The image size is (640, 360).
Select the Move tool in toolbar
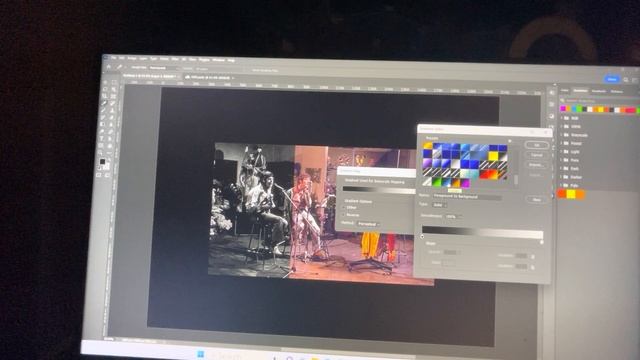point(105,82)
